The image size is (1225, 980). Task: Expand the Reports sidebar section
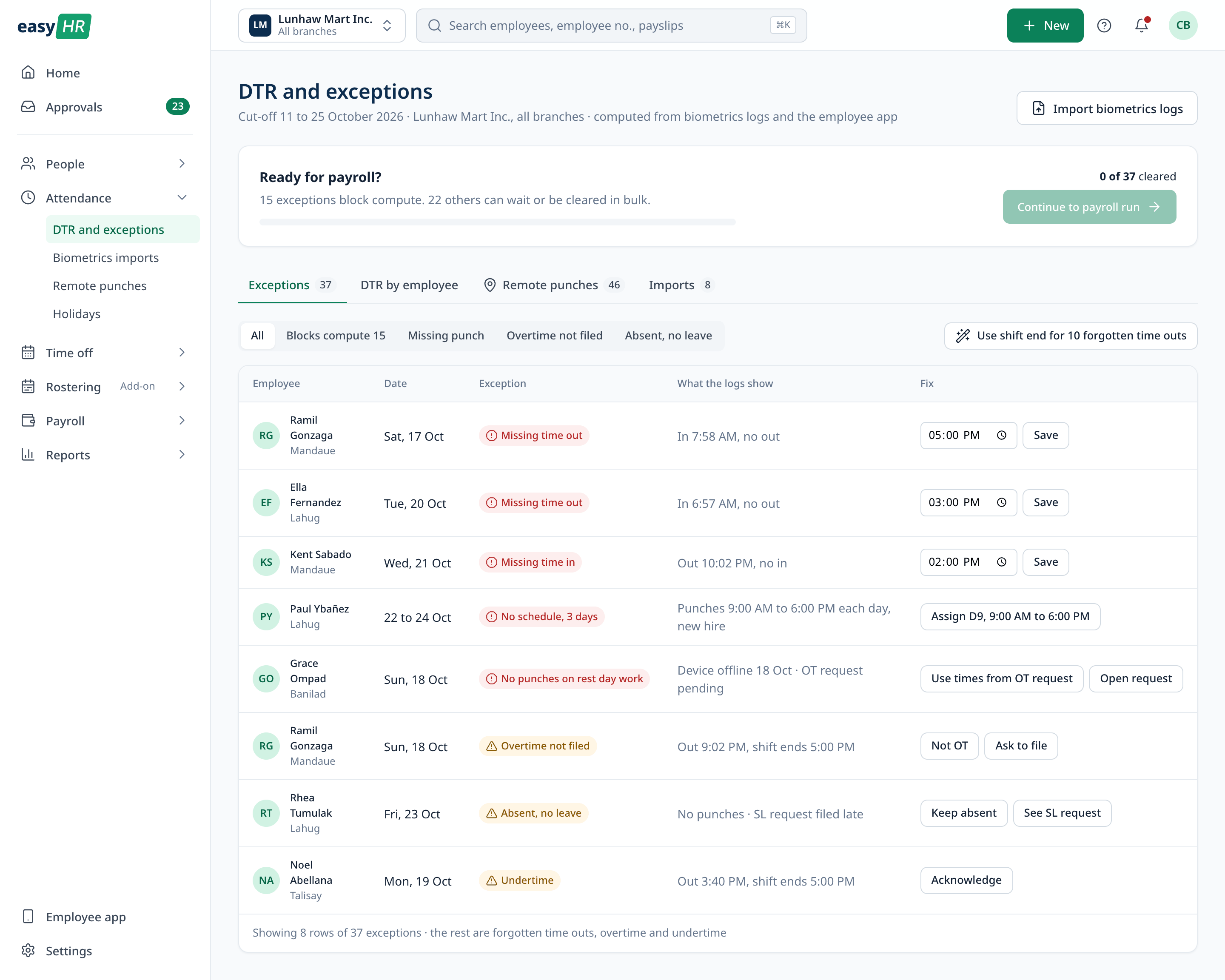(x=105, y=455)
